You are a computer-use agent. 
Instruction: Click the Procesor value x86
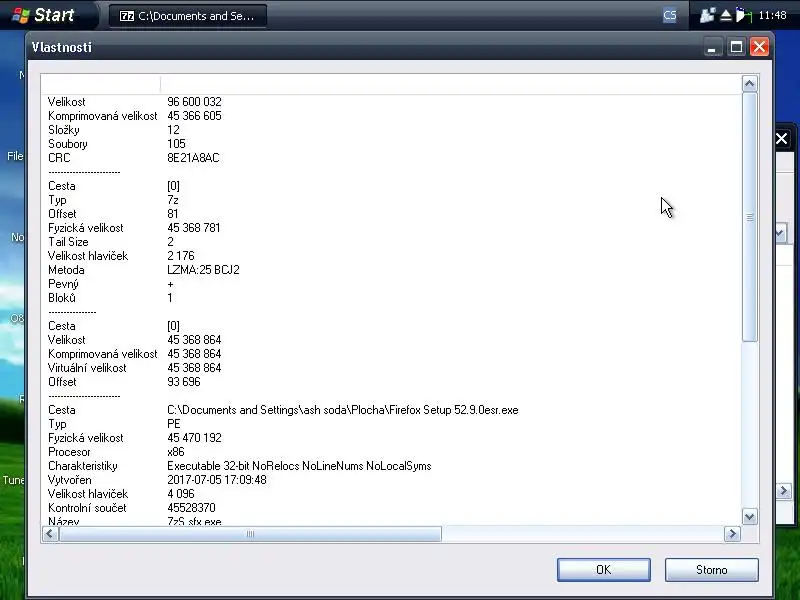tap(176, 452)
